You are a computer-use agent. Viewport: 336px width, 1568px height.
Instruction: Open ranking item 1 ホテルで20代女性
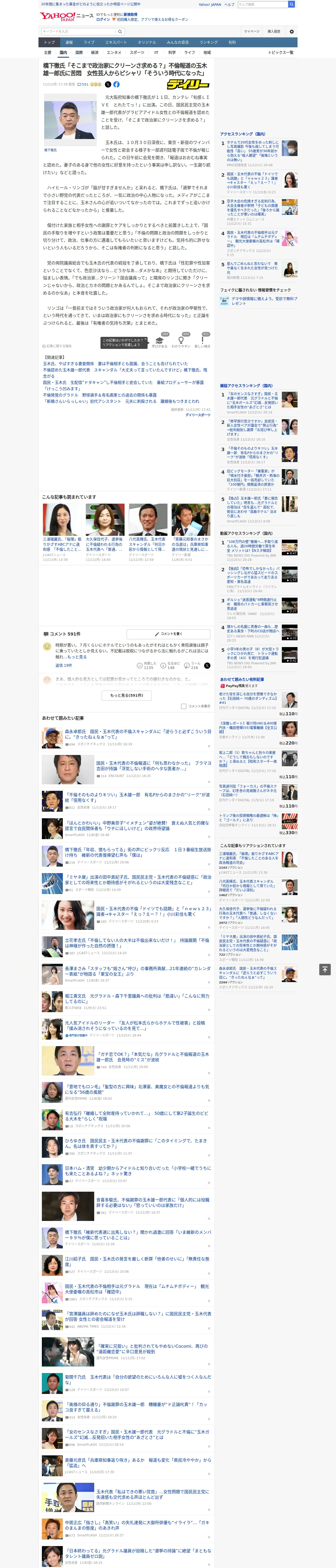coord(253,152)
